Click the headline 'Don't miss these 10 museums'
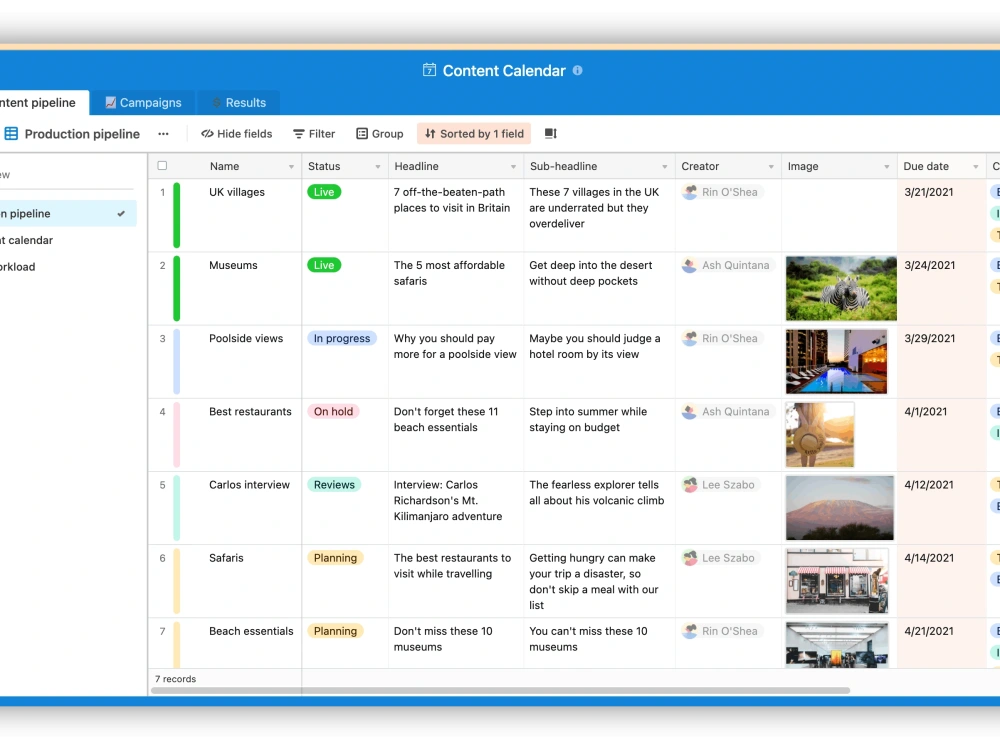Image resolution: width=1000 pixels, height=750 pixels. click(x=443, y=639)
